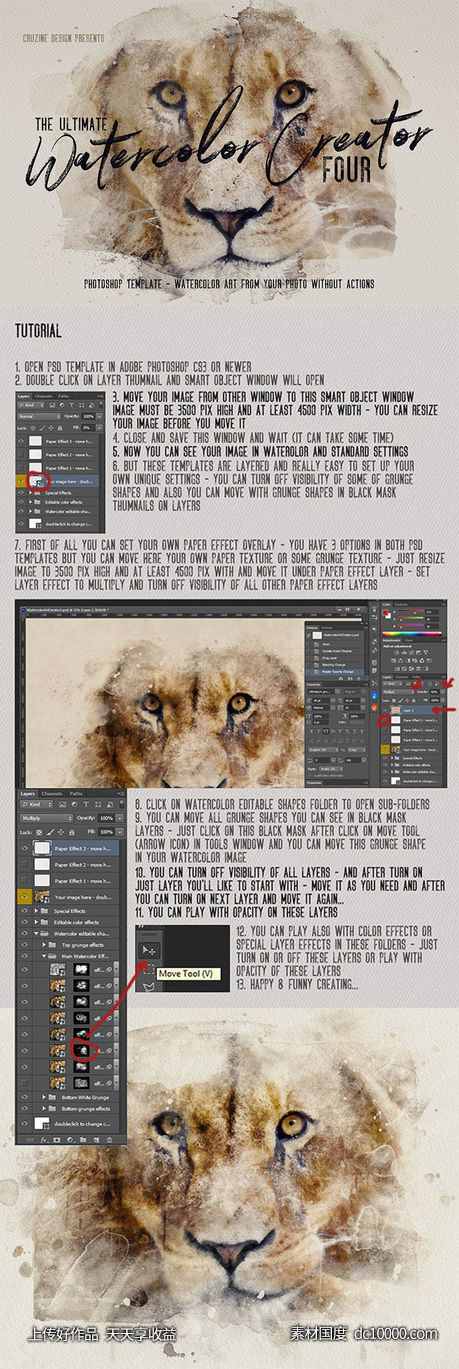Image resolution: width=459 pixels, height=1369 pixels.
Task: Open the Multiply blend mode dropdown
Action: (47, 818)
